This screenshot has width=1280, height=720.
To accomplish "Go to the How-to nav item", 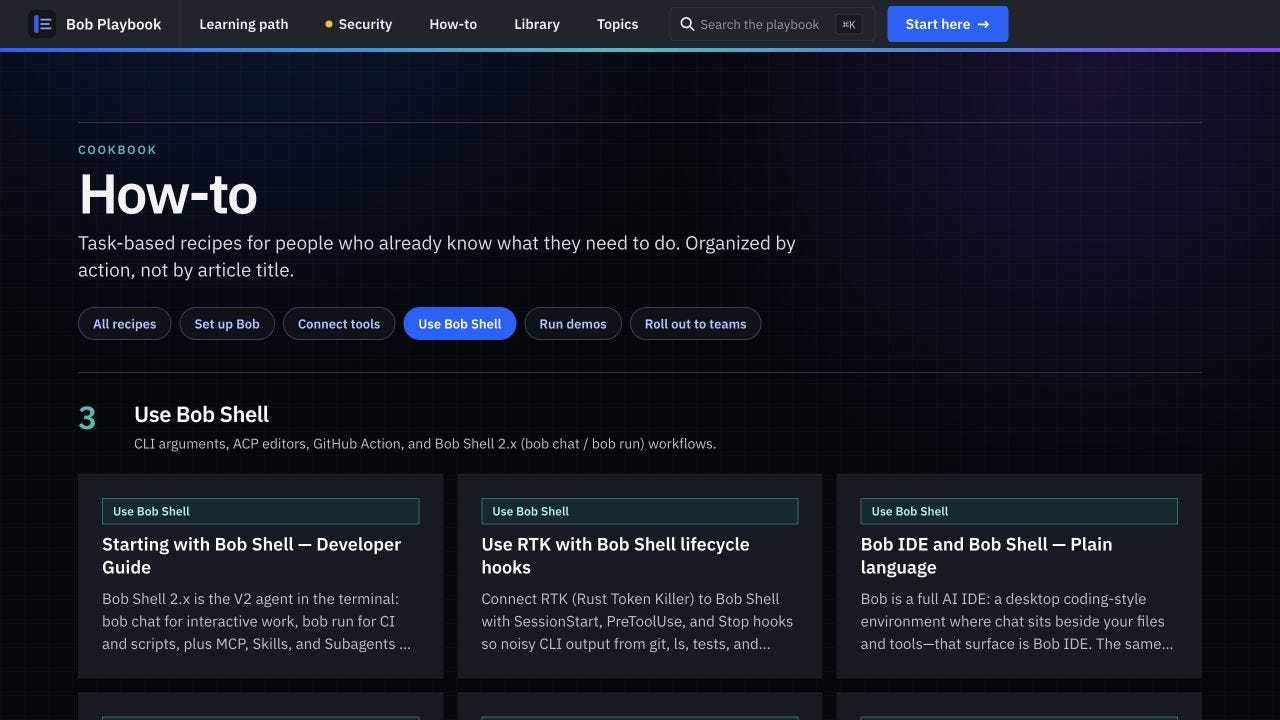I will pos(453,24).
